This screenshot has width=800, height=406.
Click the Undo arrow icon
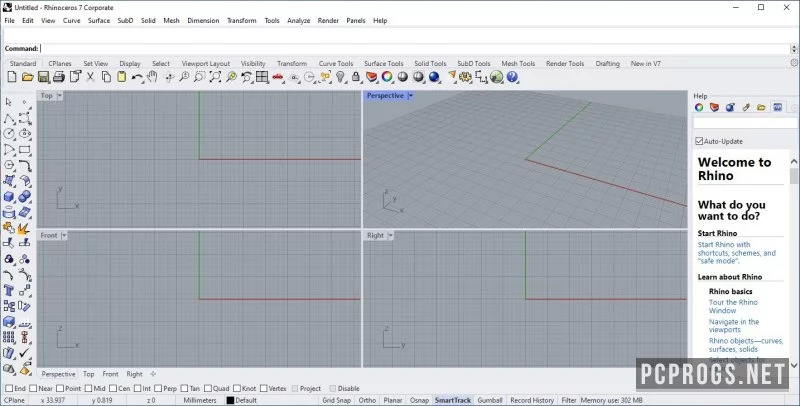click(137, 77)
